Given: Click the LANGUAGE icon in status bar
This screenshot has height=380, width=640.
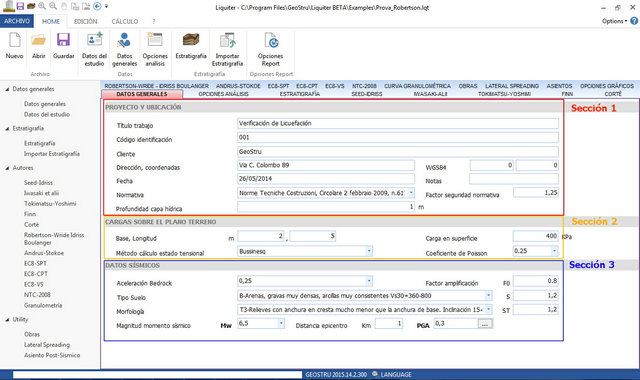Looking at the screenshot, I should coord(375,374).
